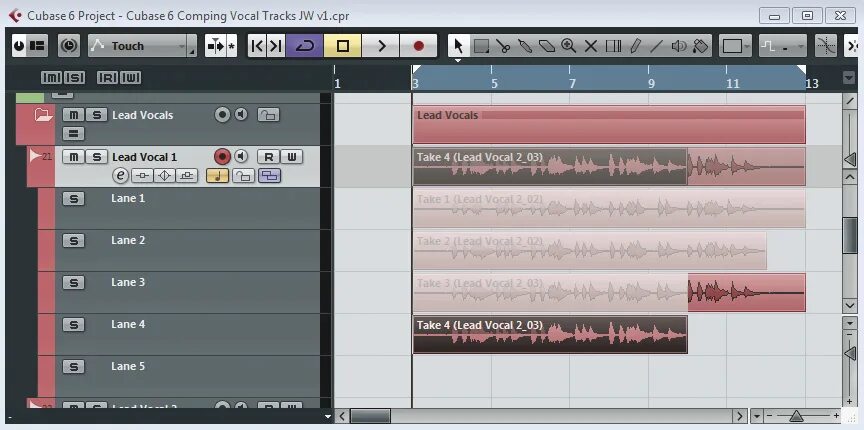Select the Take 2 event in Lane 2
Viewport: 864px width, 430px height.
(590, 251)
